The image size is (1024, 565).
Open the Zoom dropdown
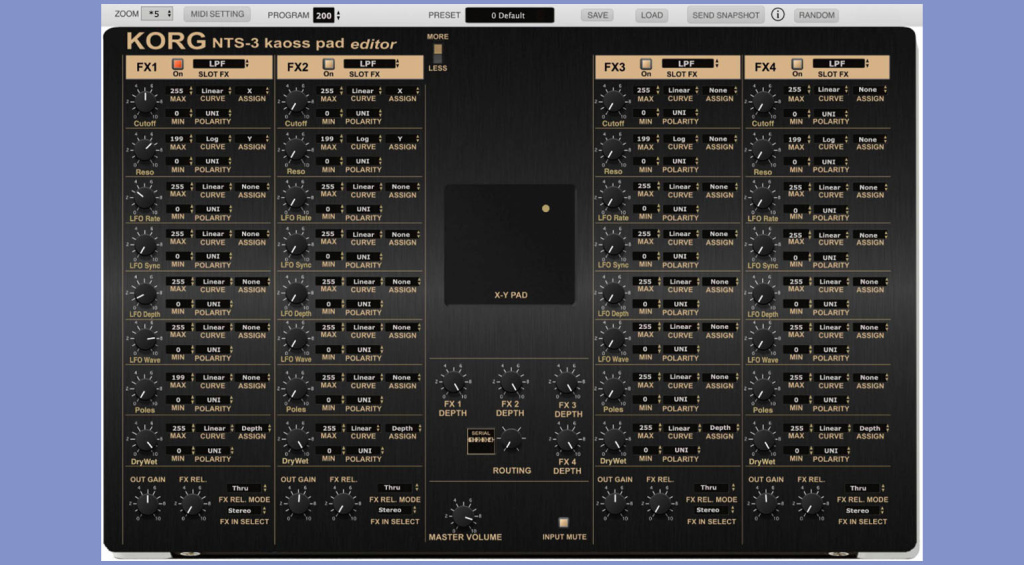(157, 15)
